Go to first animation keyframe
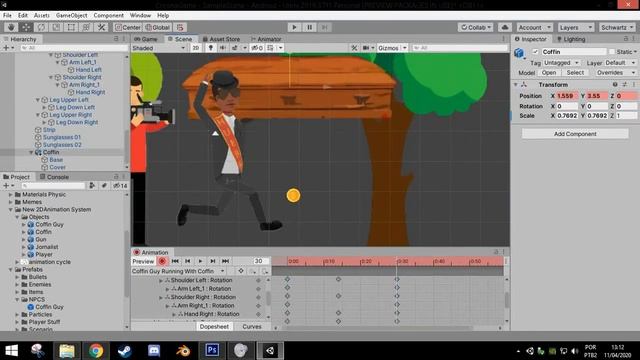 [x=175, y=261]
